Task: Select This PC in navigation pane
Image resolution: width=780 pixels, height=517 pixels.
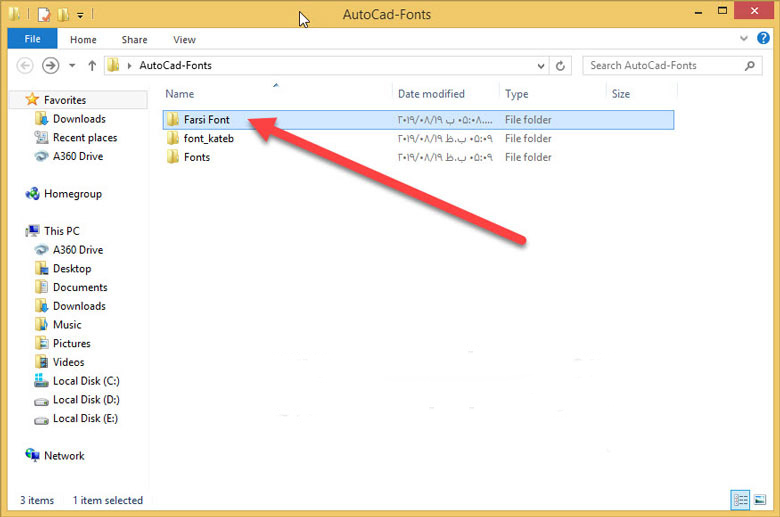Action: point(62,231)
